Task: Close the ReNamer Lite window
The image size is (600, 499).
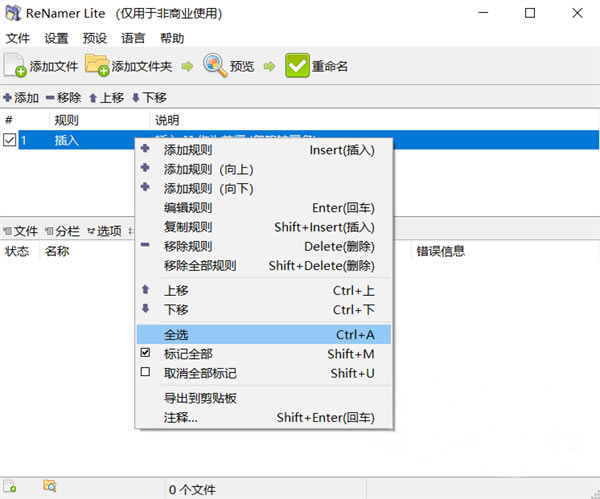Action: pos(577,13)
